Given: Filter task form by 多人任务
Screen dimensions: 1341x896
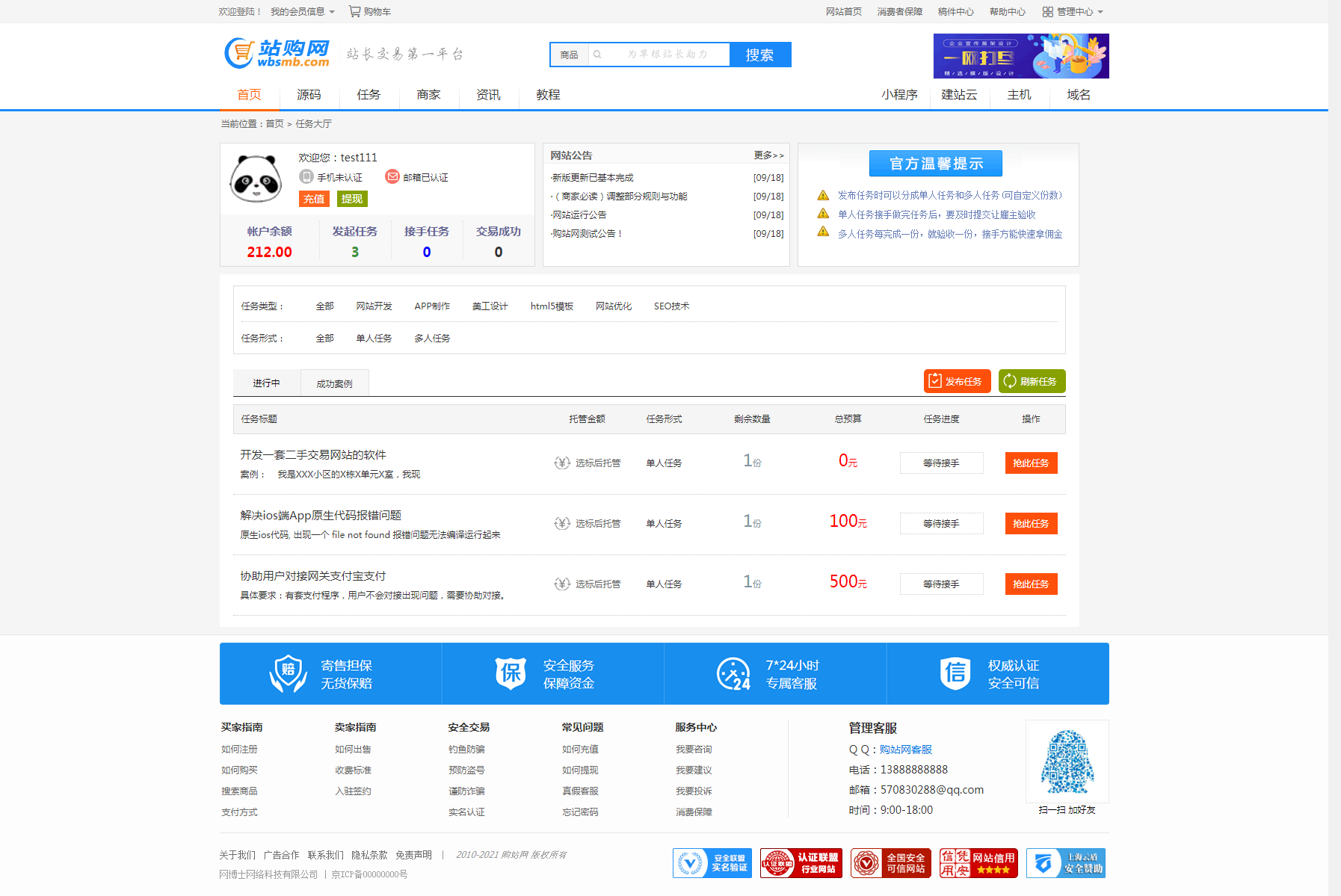Looking at the screenshot, I should click(x=432, y=339).
